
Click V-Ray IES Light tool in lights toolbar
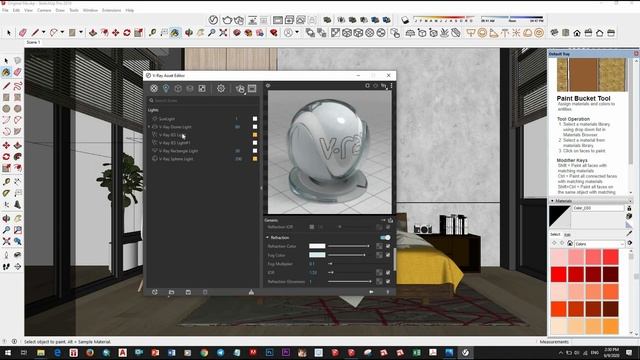tap(505, 33)
